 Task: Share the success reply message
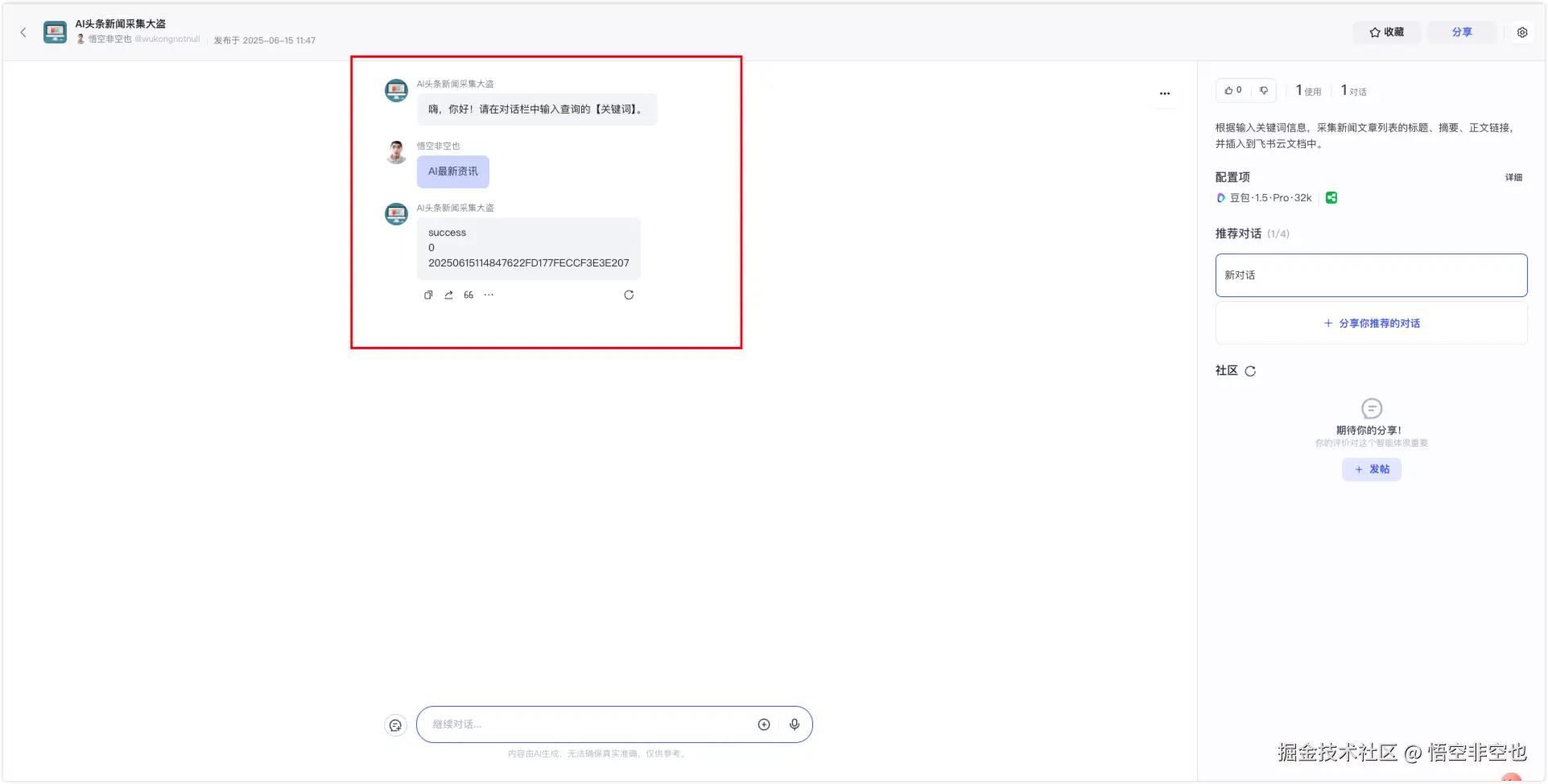[448, 295]
